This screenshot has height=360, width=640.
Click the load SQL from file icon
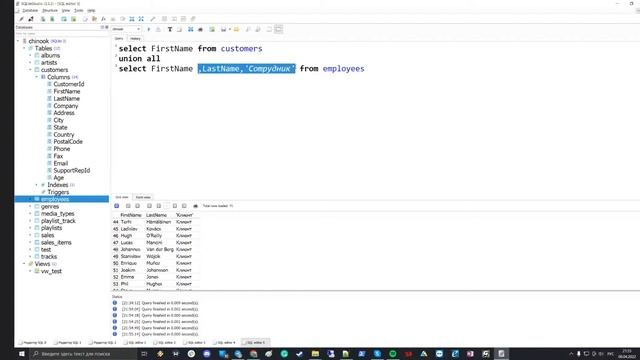tap(236, 29)
